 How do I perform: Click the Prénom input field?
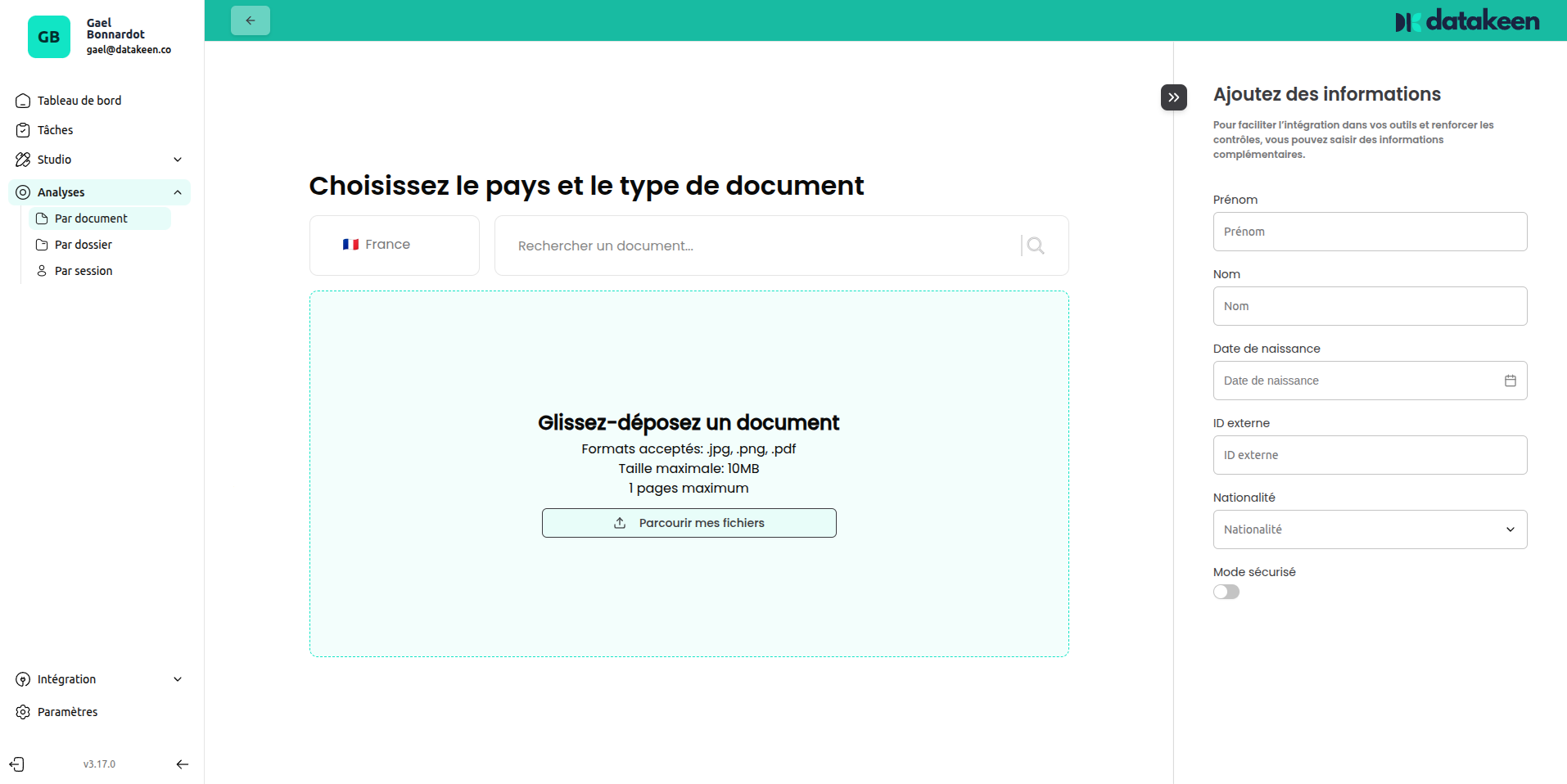[x=1369, y=231]
